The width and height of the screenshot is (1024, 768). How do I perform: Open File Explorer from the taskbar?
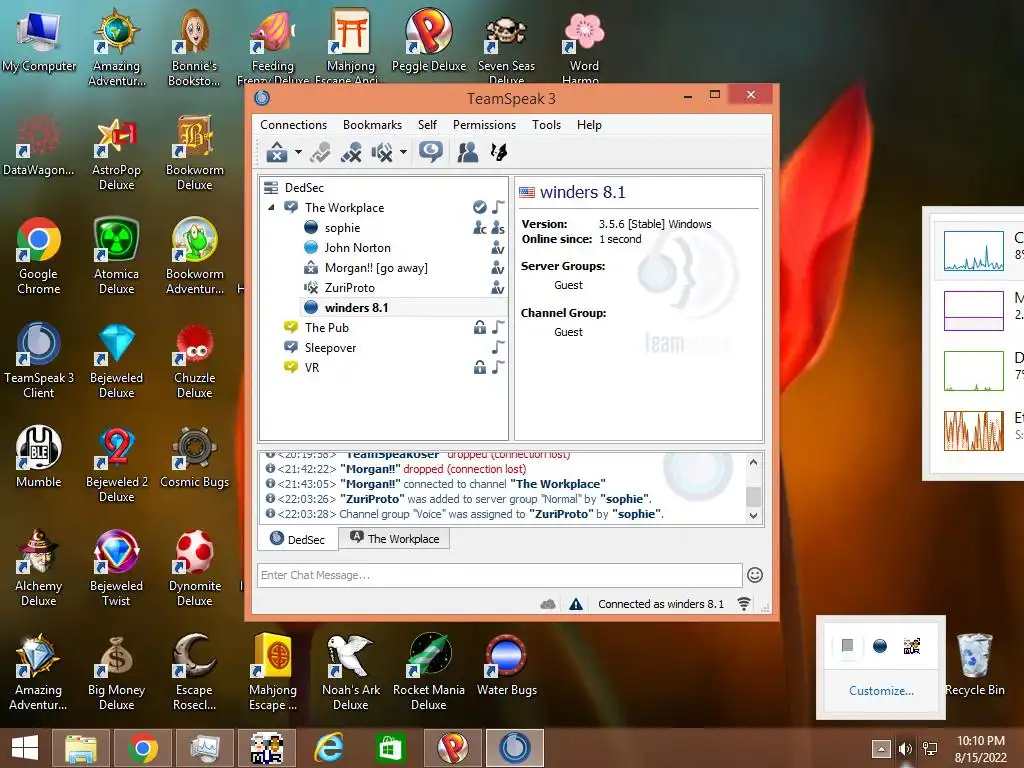coord(80,748)
